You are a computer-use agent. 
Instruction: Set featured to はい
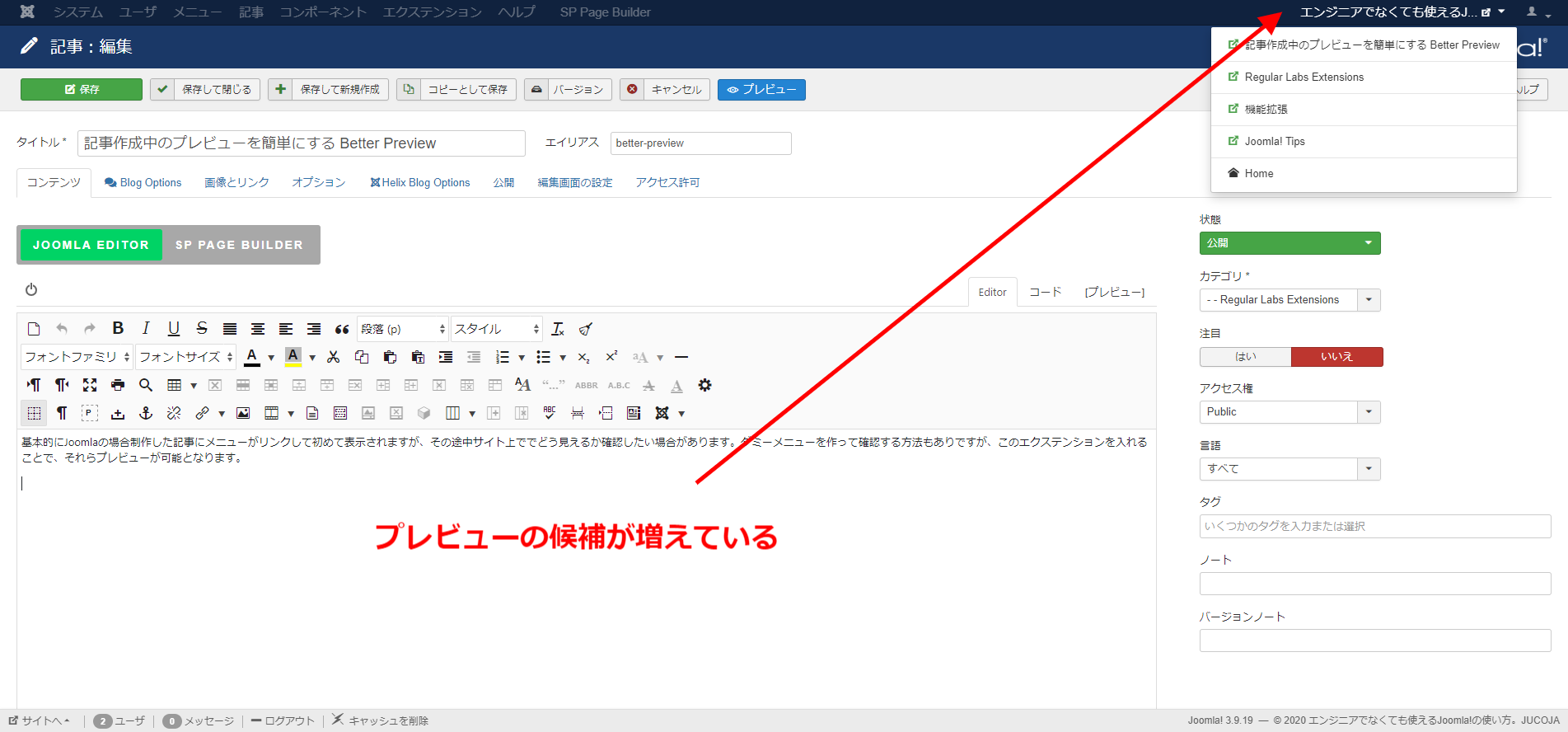click(1245, 357)
